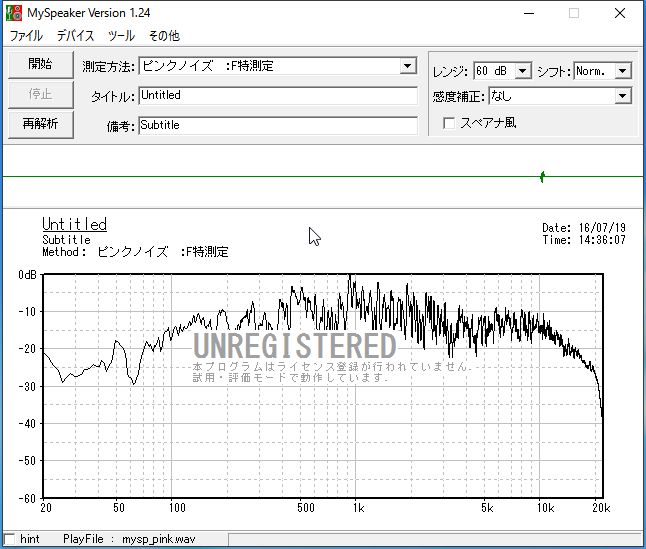Click the MySpeaker app icon in title bar

coord(14,13)
